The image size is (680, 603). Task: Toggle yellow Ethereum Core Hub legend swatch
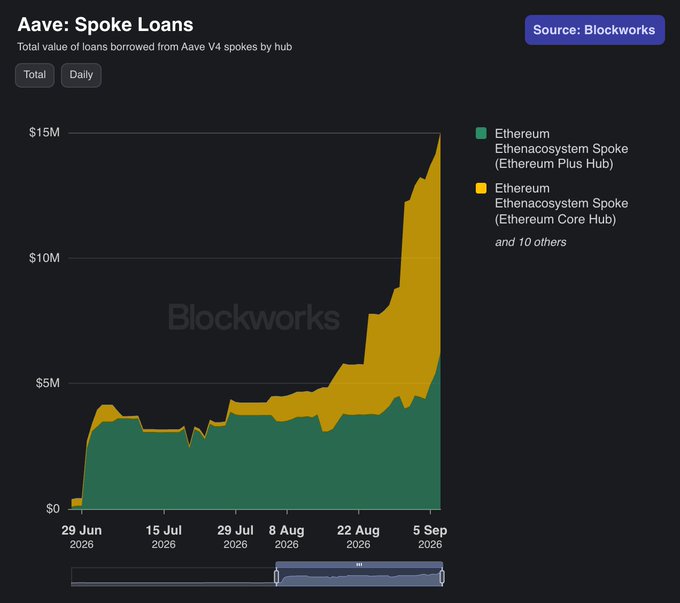[x=481, y=188]
